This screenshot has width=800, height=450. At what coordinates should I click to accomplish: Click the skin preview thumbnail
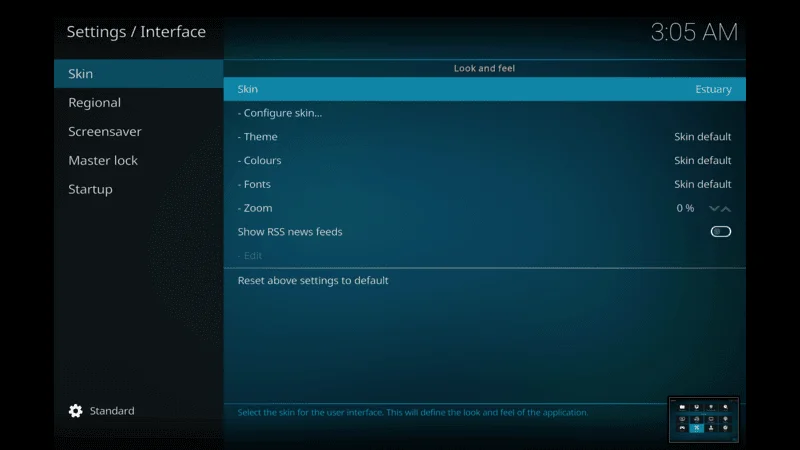(x=704, y=419)
